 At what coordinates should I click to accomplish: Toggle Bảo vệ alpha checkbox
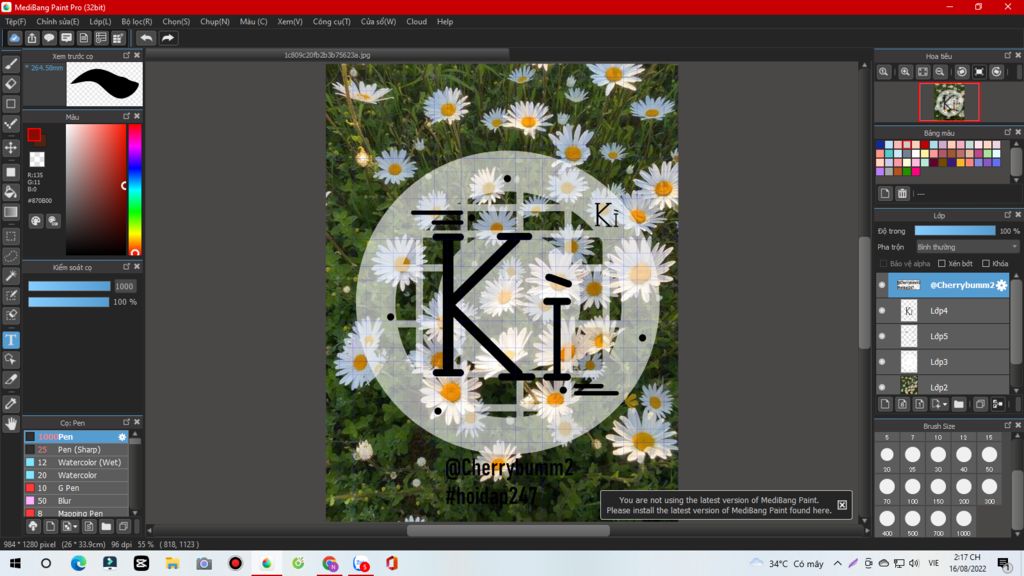pyautogui.click(x=884, y=264)
